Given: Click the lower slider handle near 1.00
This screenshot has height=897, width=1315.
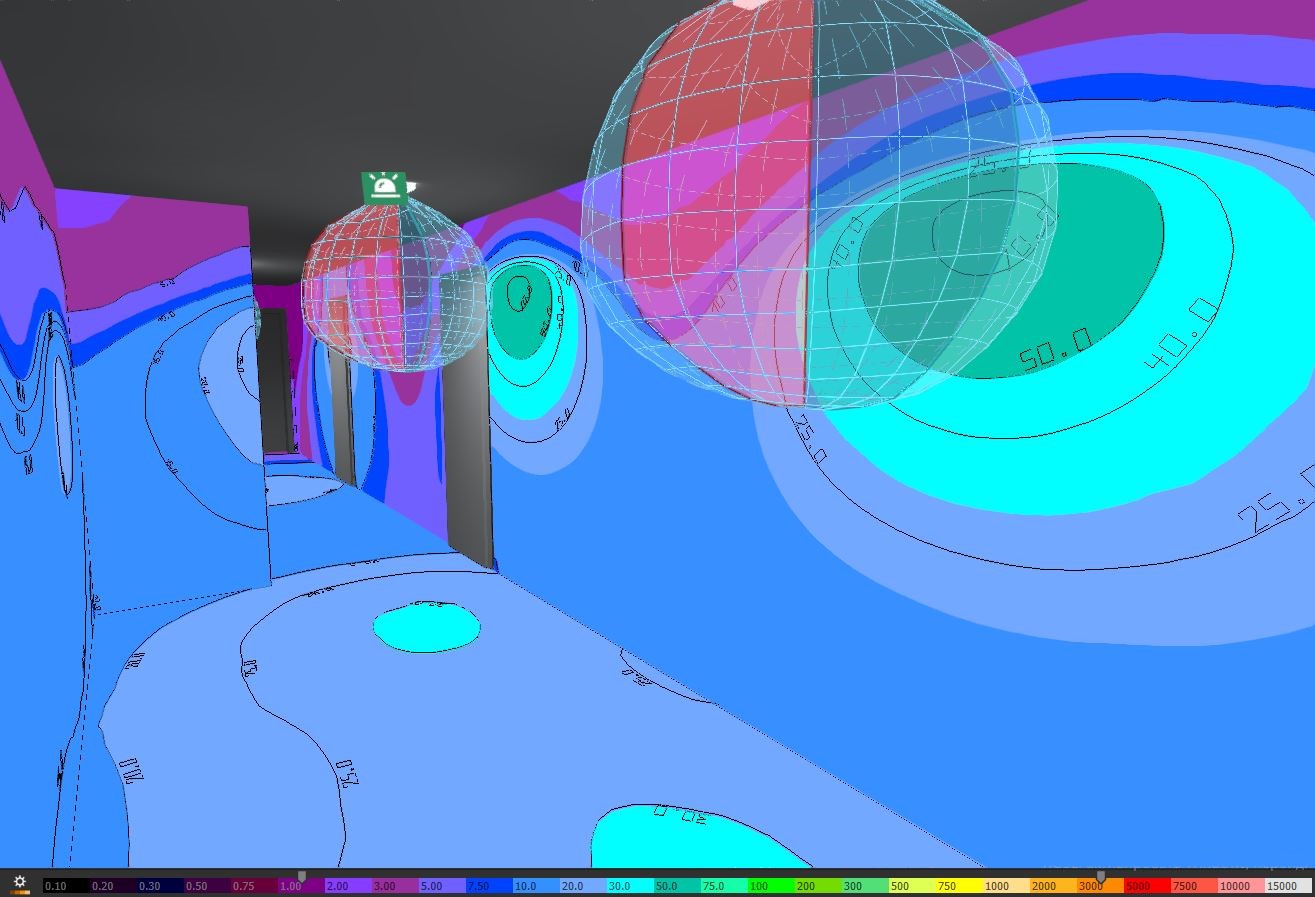Looking at the screenshot, I should pos(302,877).
